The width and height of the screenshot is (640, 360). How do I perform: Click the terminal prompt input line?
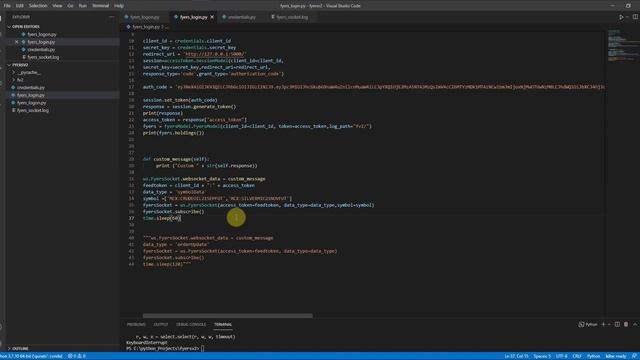[165, 349]
